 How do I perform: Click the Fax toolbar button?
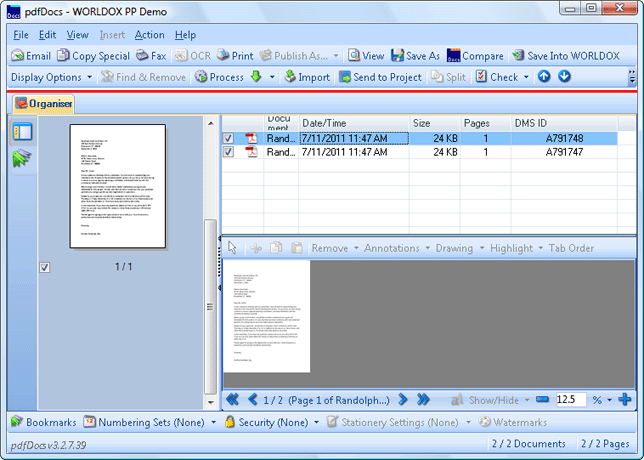tap(151, 55)
